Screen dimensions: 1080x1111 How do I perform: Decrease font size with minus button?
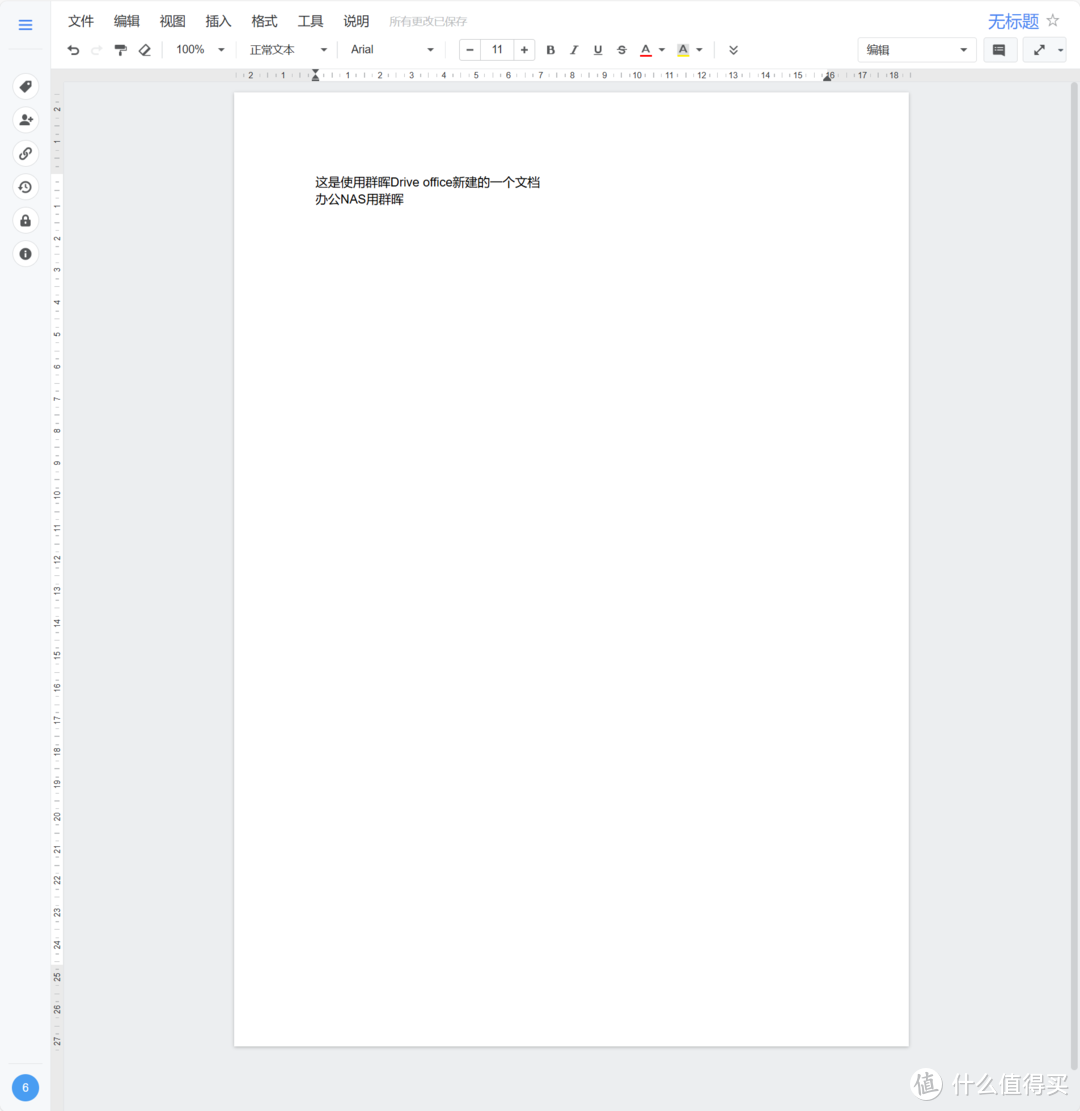[470, 50]
